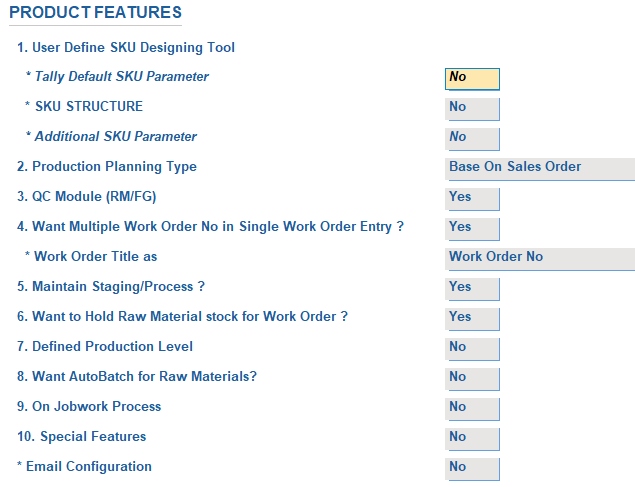Toggle the Defined Production Level No field

(x=472, y=348)
